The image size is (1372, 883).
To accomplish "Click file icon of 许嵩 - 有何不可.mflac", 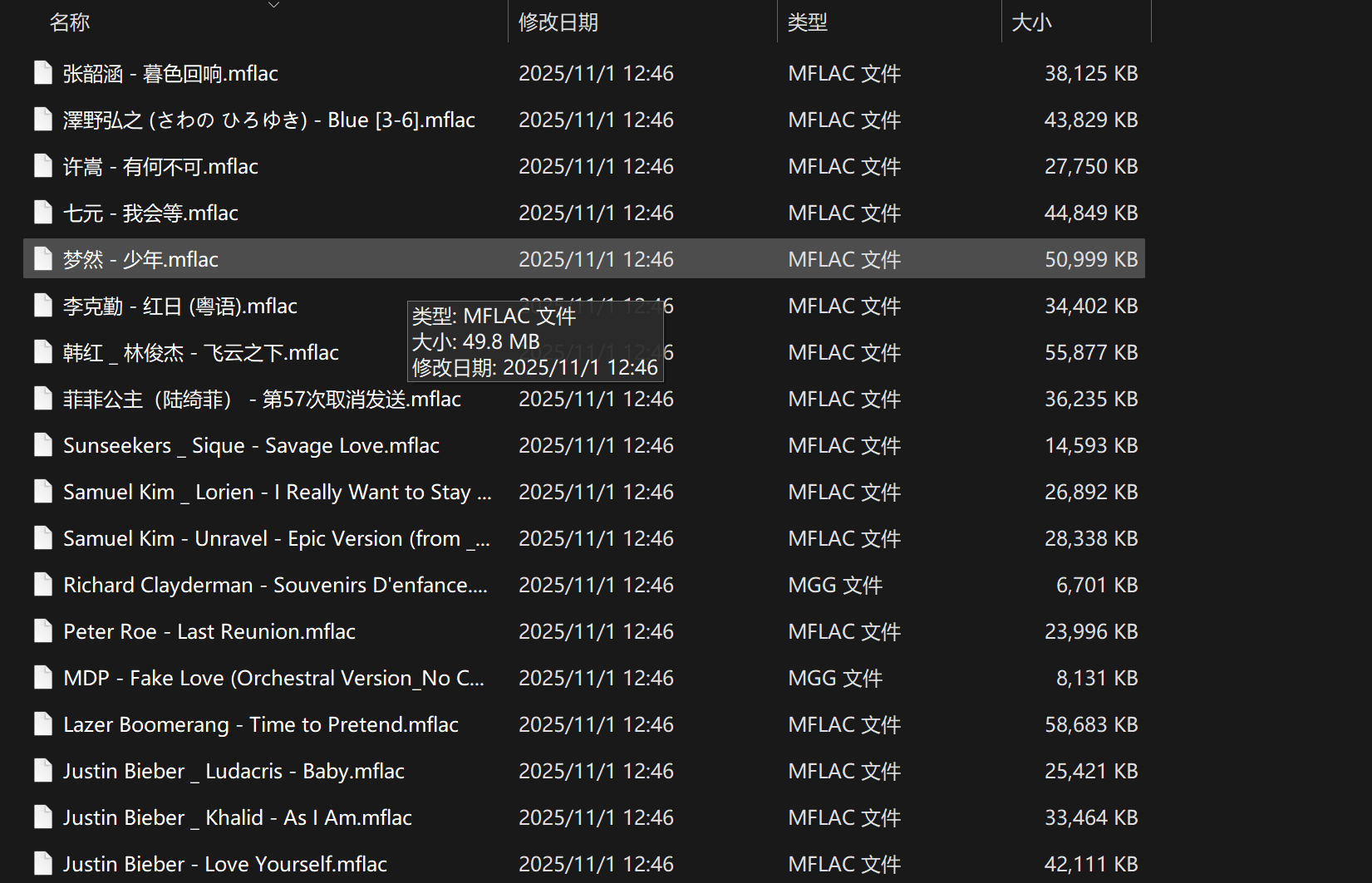I will click(43, 166).
